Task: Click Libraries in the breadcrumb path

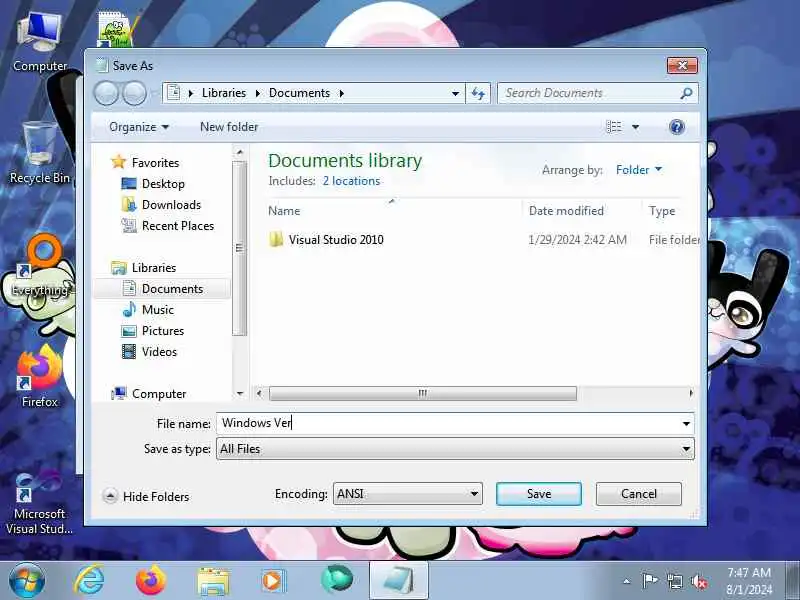Action: coord(223,93)
